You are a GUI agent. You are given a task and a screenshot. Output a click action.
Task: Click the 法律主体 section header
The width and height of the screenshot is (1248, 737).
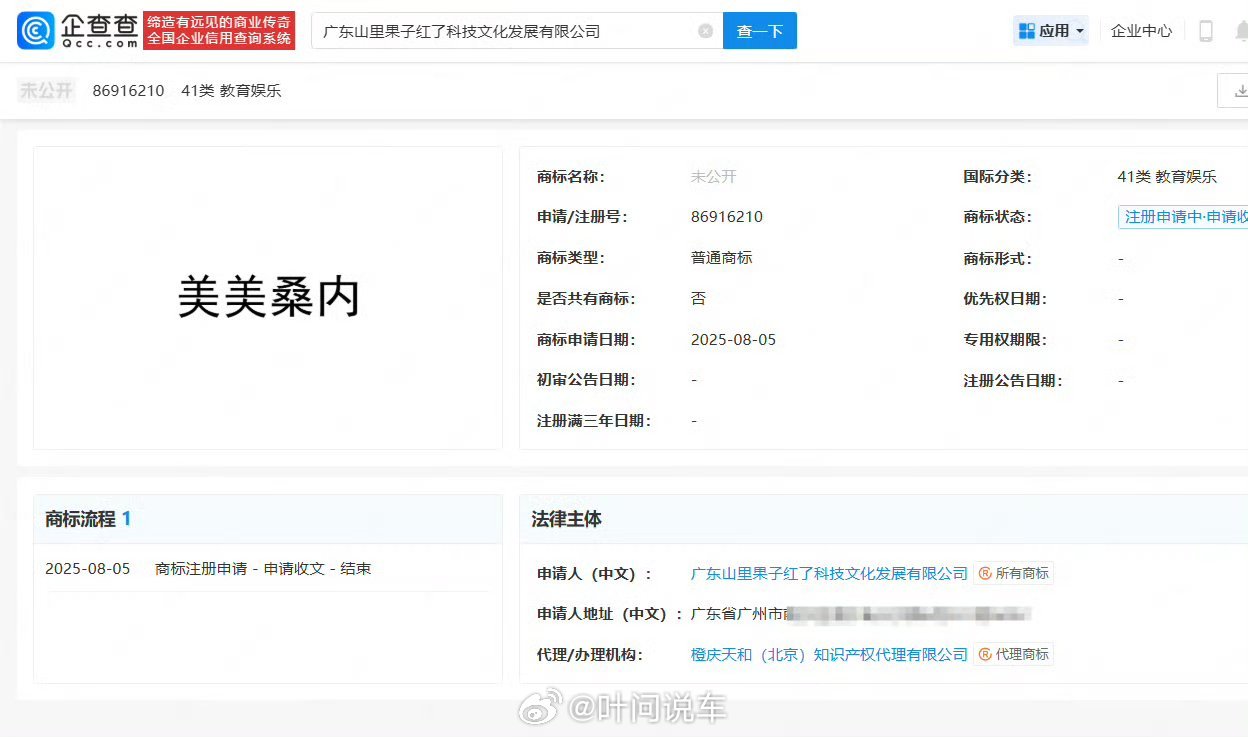[x=566, y=519]
